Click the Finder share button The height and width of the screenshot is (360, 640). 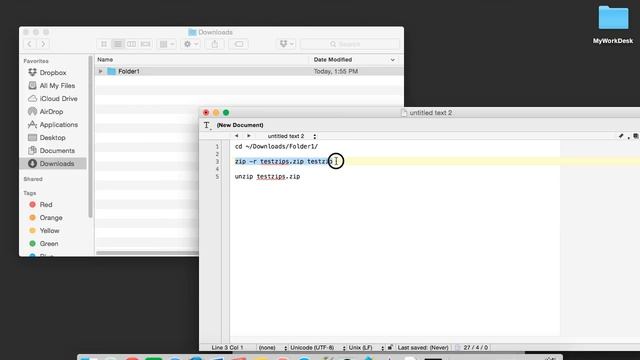[215, 44]
